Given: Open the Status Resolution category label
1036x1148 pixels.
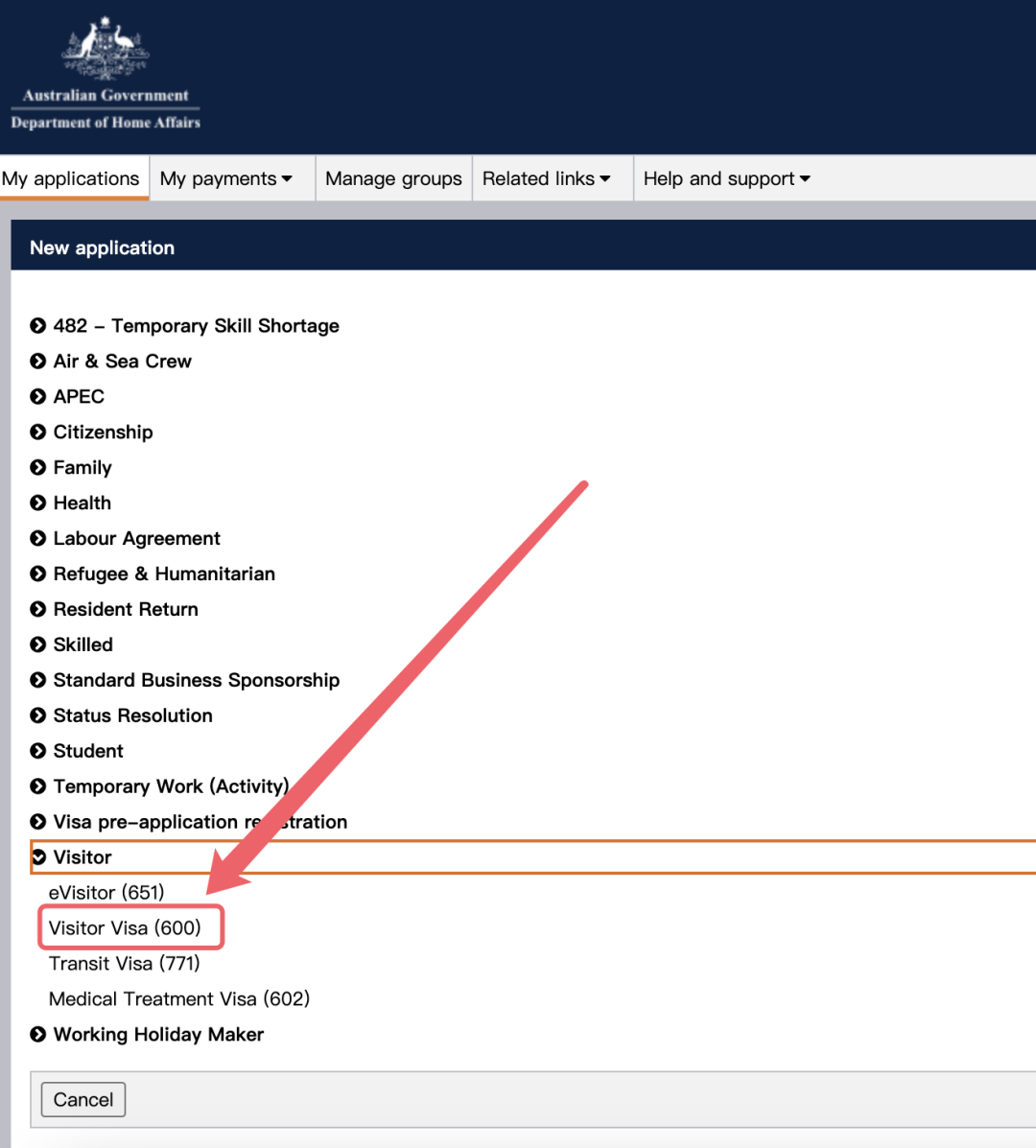Looking at the screenshot, I should coord(132,715).
